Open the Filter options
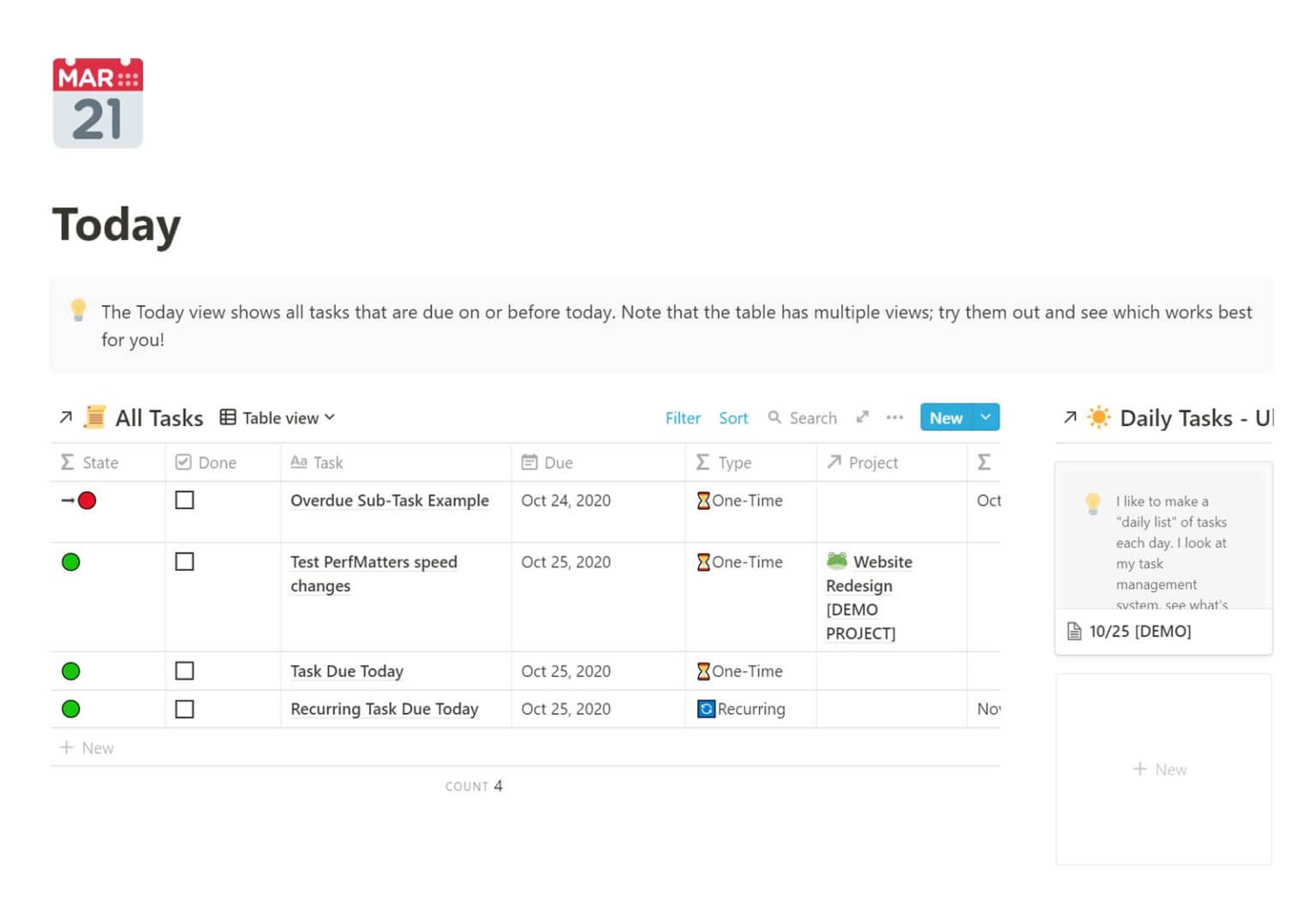Screen dimensions: 1316x899 coord(682,417)
